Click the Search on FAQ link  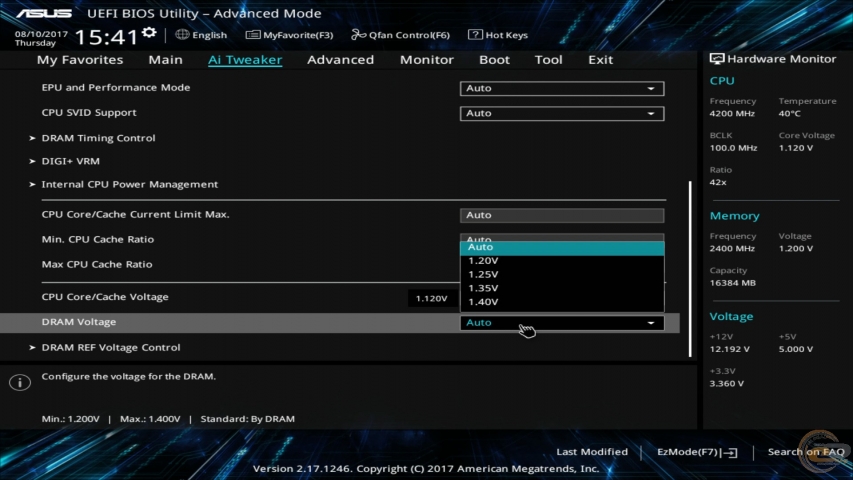point(806,452)
